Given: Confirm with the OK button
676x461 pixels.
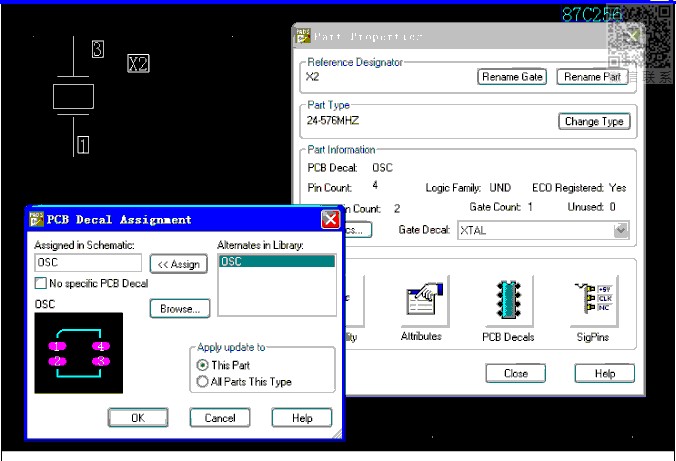Looking at the screenshot, I should tap(138, 417).
